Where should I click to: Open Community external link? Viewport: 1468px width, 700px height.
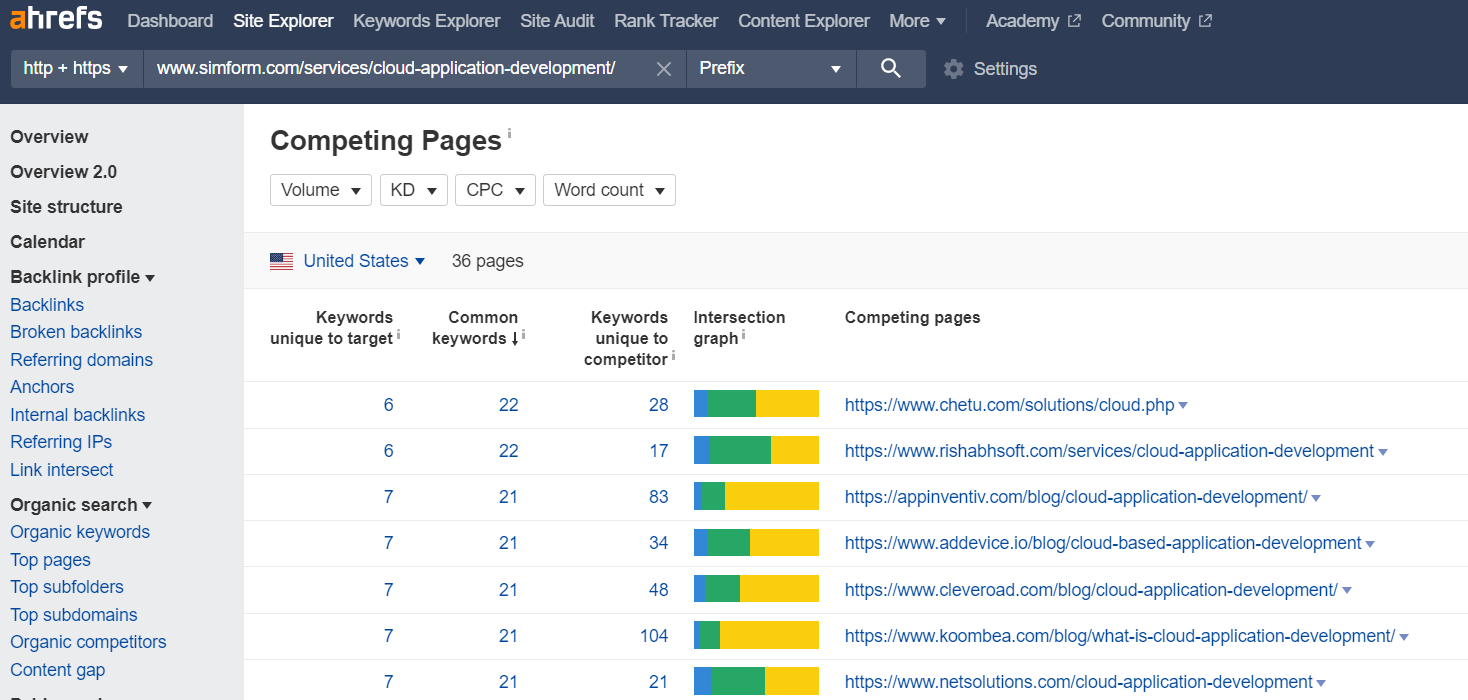(x=1156, y=21)
